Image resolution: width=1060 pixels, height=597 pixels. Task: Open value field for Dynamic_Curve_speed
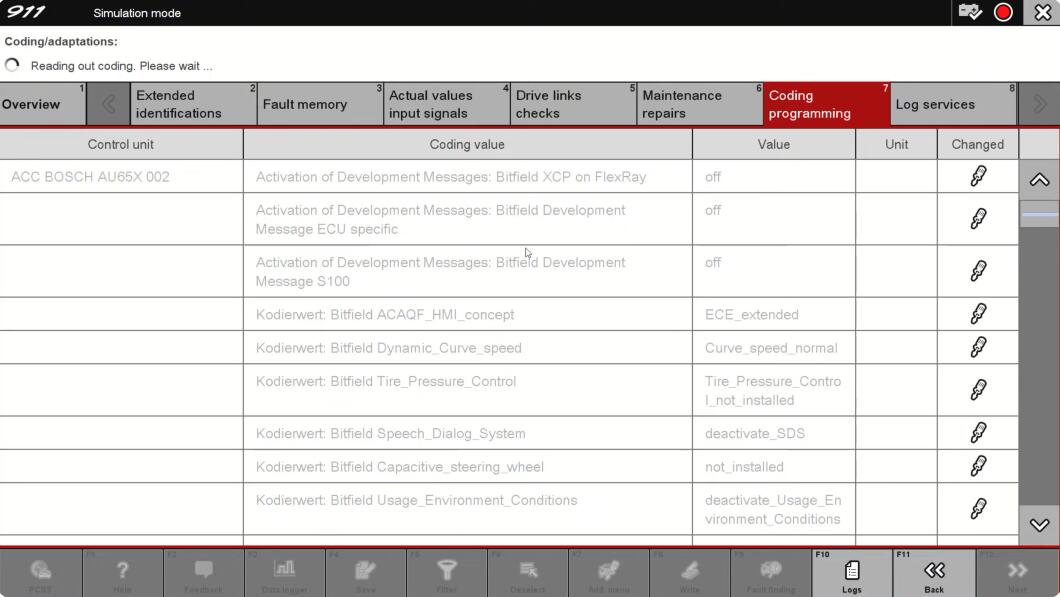pyautogui.click(x=773, y=348)
